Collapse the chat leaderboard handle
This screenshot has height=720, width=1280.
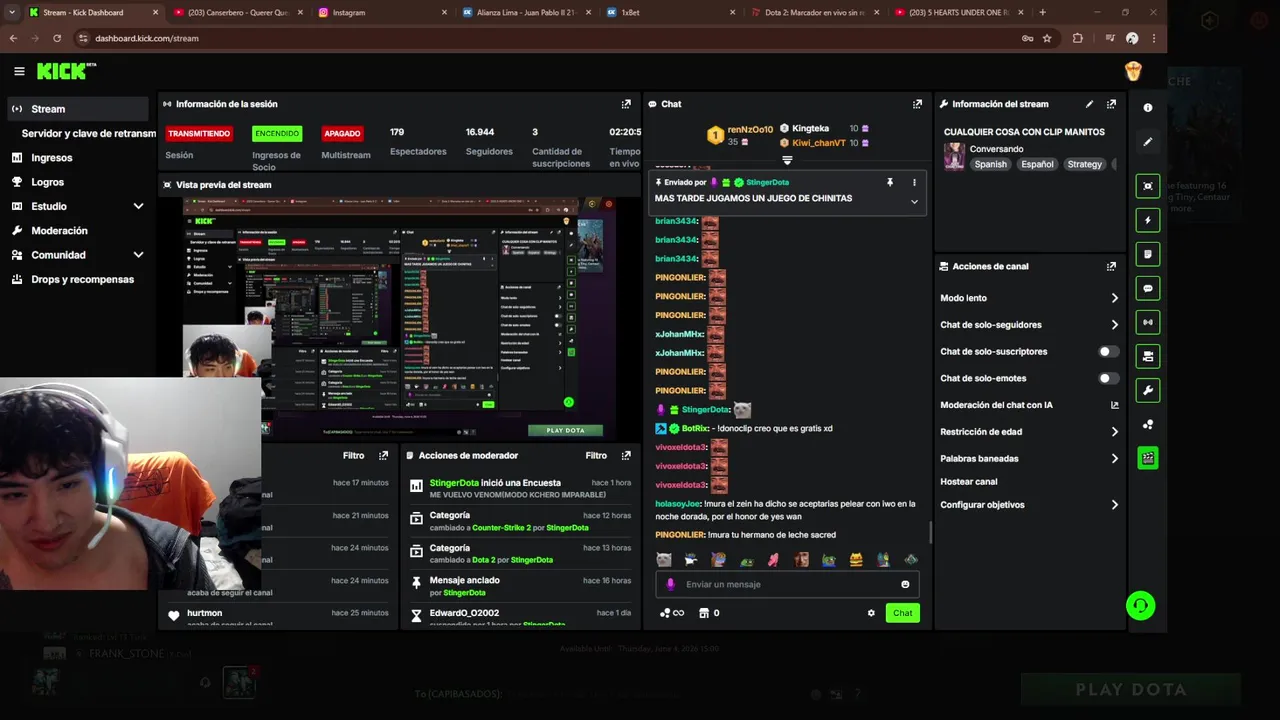[x=787, y=160]
